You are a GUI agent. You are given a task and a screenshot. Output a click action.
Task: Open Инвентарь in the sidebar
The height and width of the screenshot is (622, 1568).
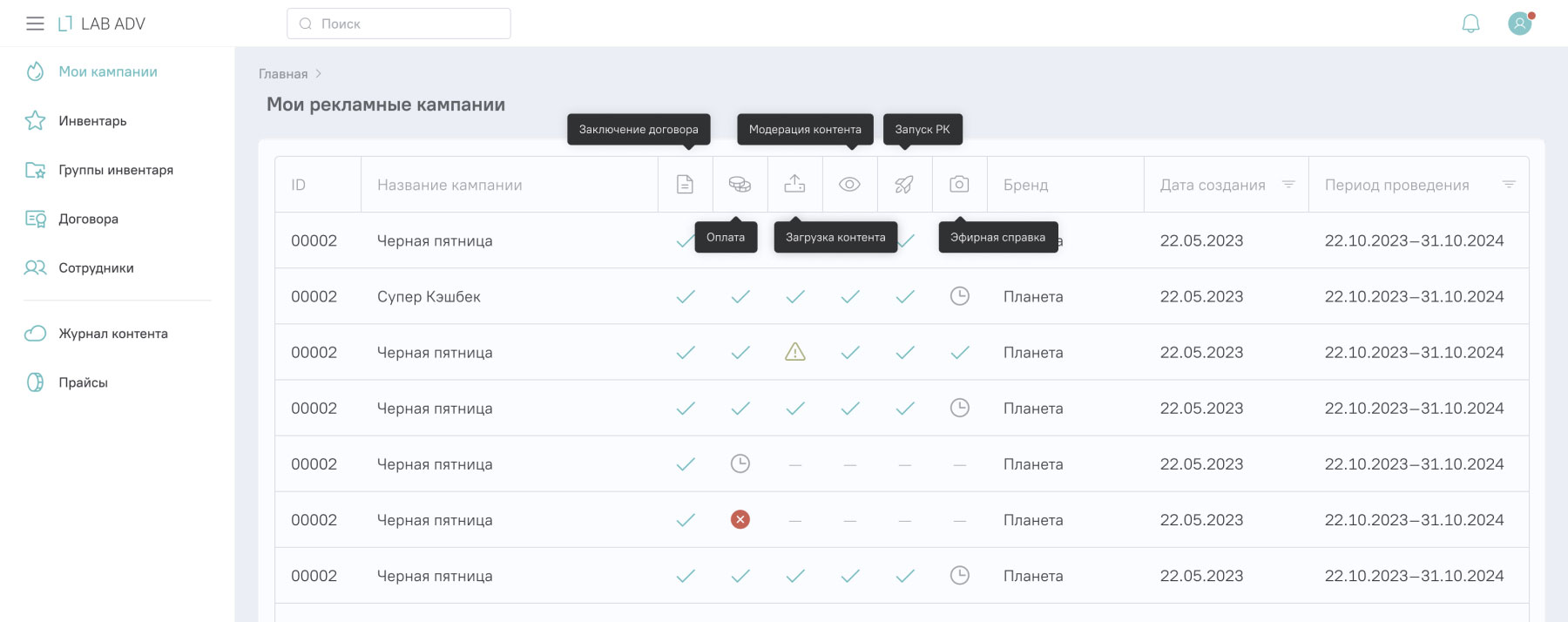click(x=92, y=121)
